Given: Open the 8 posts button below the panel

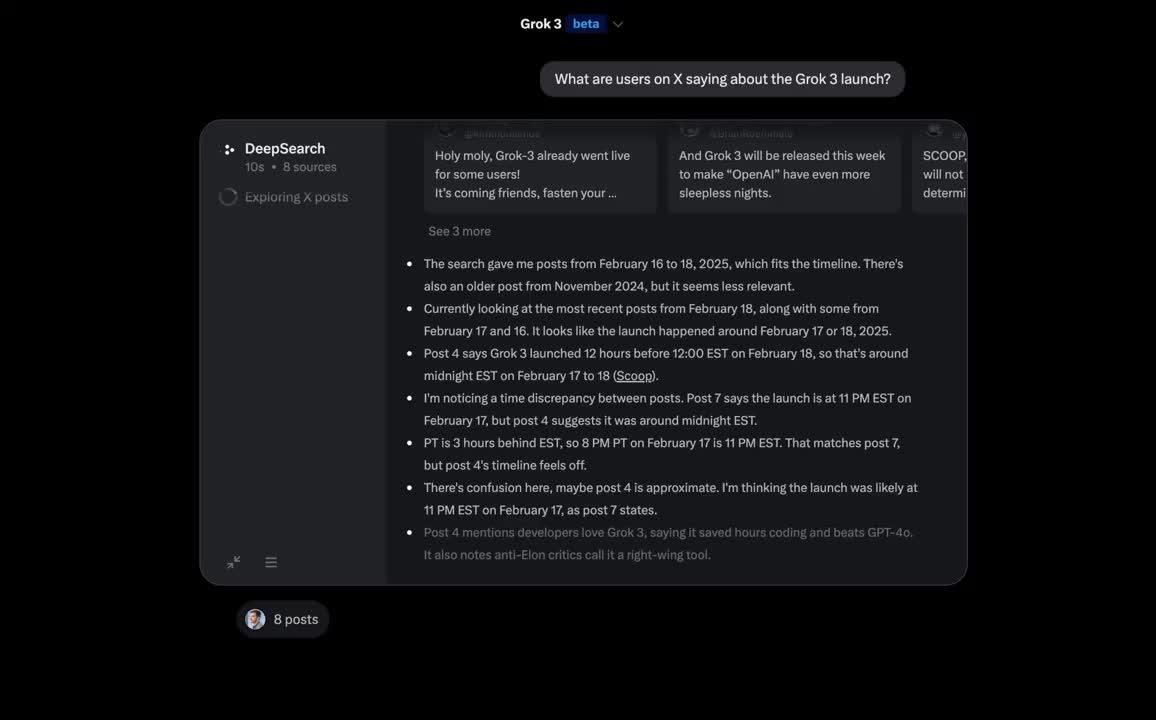Looking at the screenshot, I should click(x=283, y=619).
